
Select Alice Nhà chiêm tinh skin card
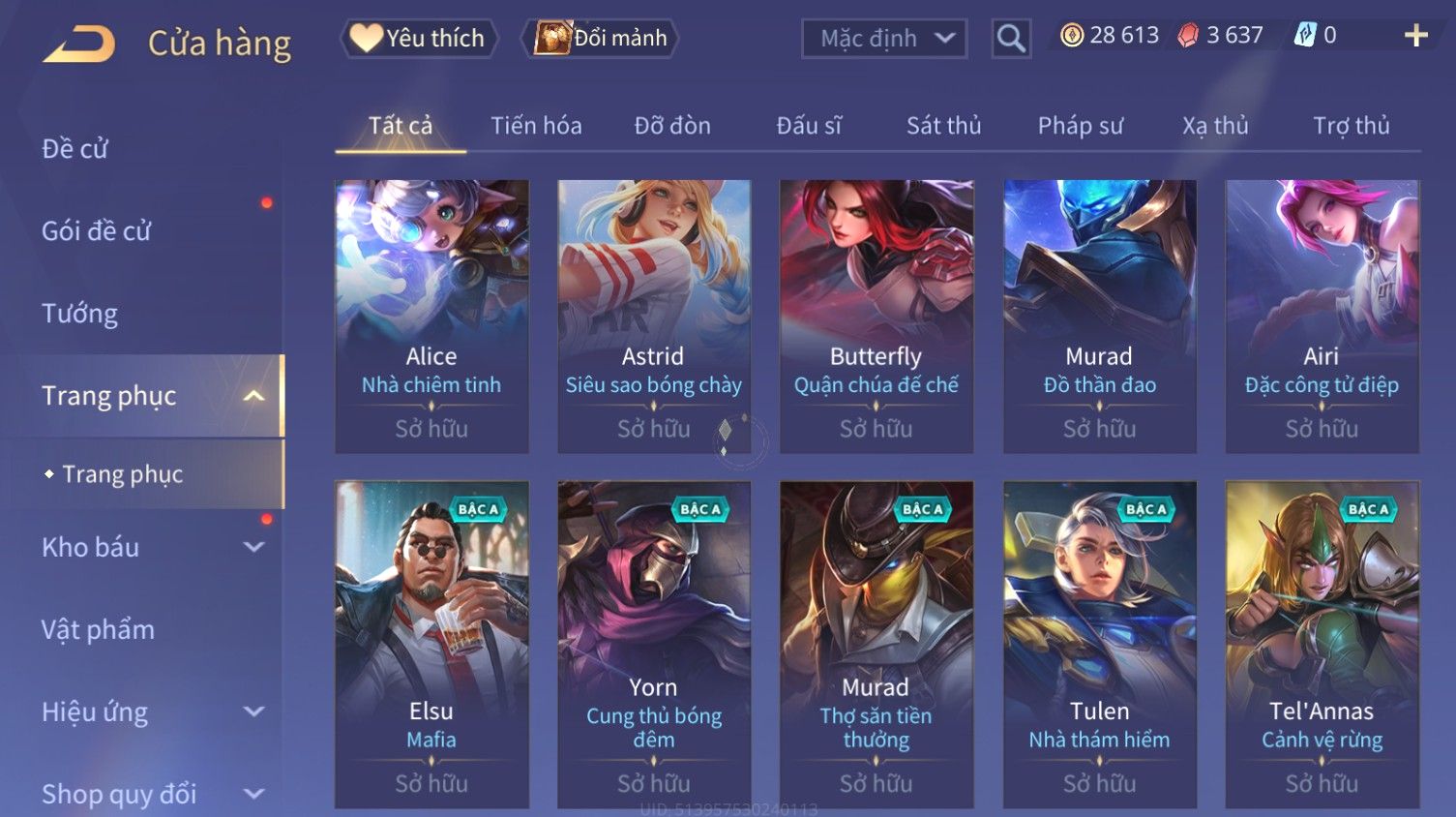coord(431,317)
